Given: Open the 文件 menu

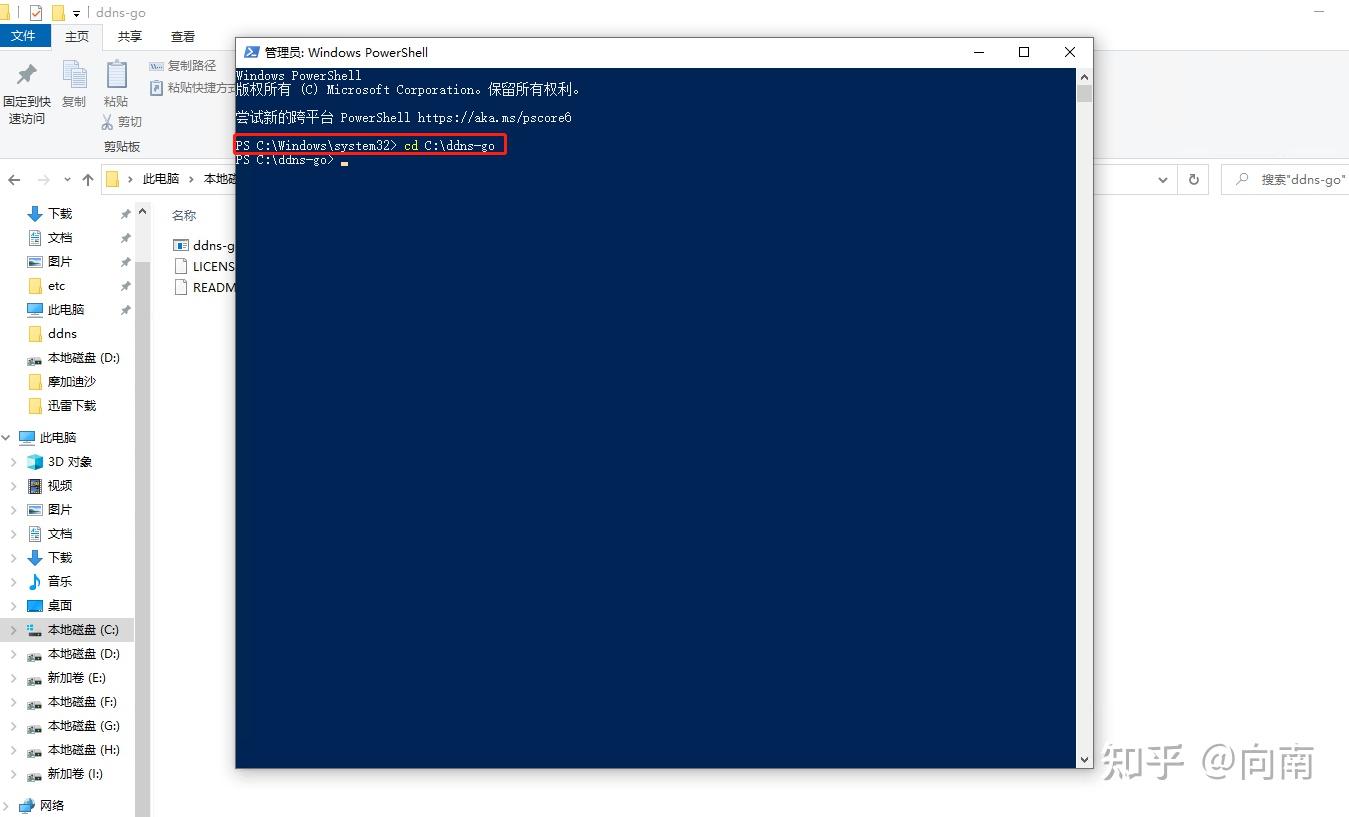Looking at the screenshot, I should tap(26, 36).
